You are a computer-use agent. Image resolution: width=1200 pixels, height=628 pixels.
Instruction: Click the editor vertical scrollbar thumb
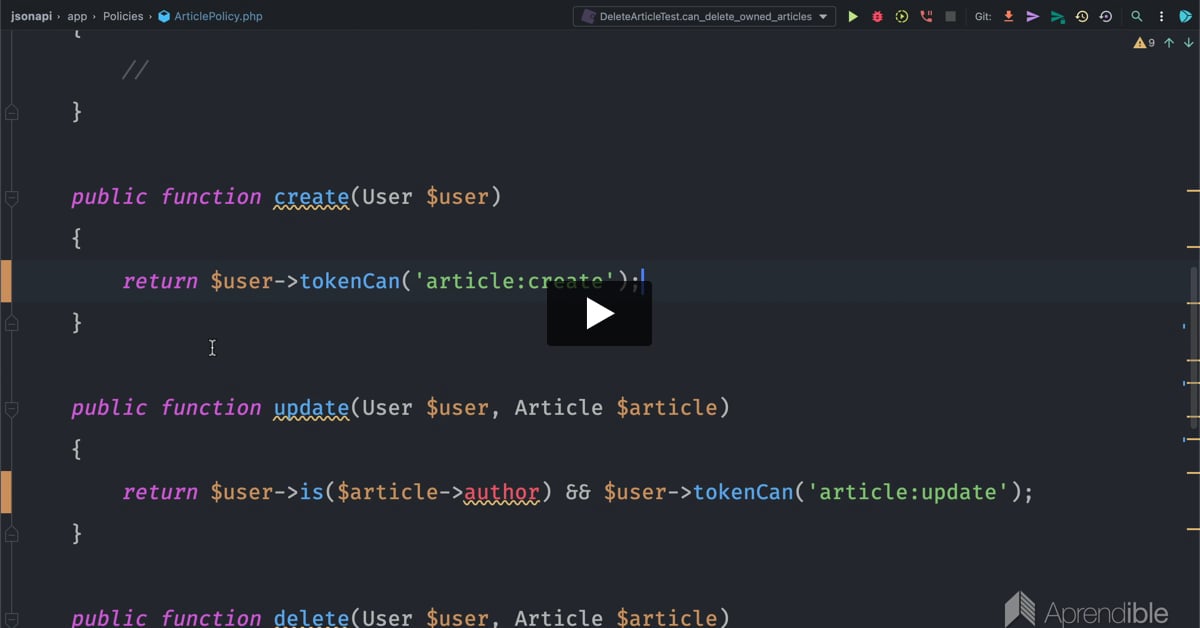coord(1192,347)
